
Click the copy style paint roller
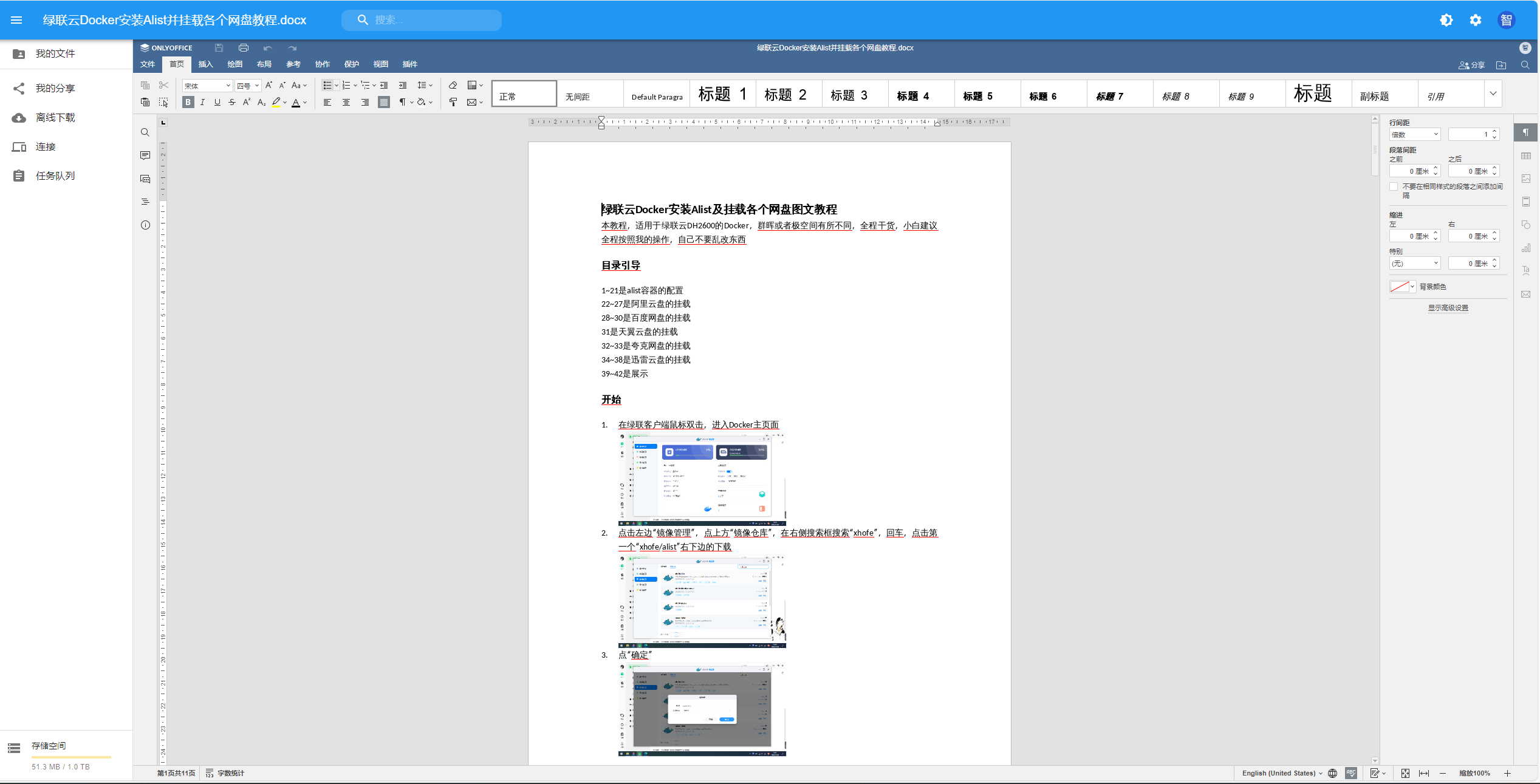[x=453, y=103]
